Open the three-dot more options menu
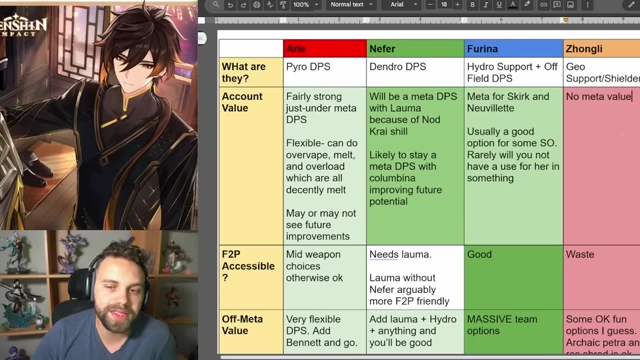This screenshot has height=360, width=640. 588,5
